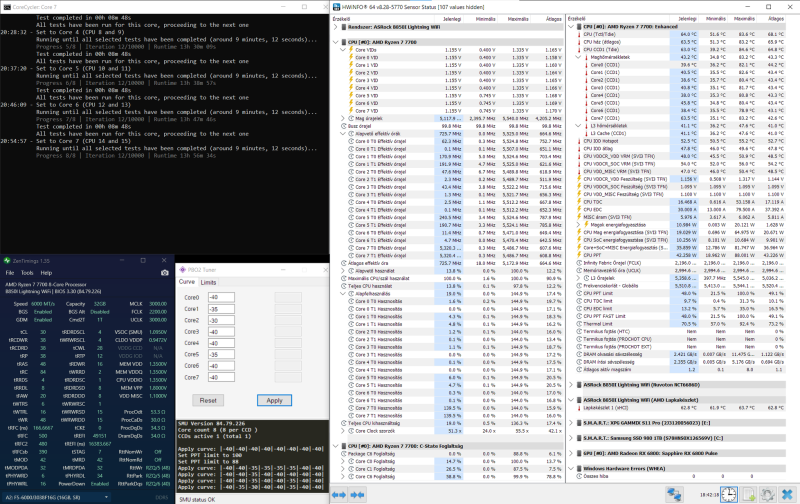This screenshot has height=504, width=800.
Task: Click the Core5 curve value field
Action: [x=221, y=355]
